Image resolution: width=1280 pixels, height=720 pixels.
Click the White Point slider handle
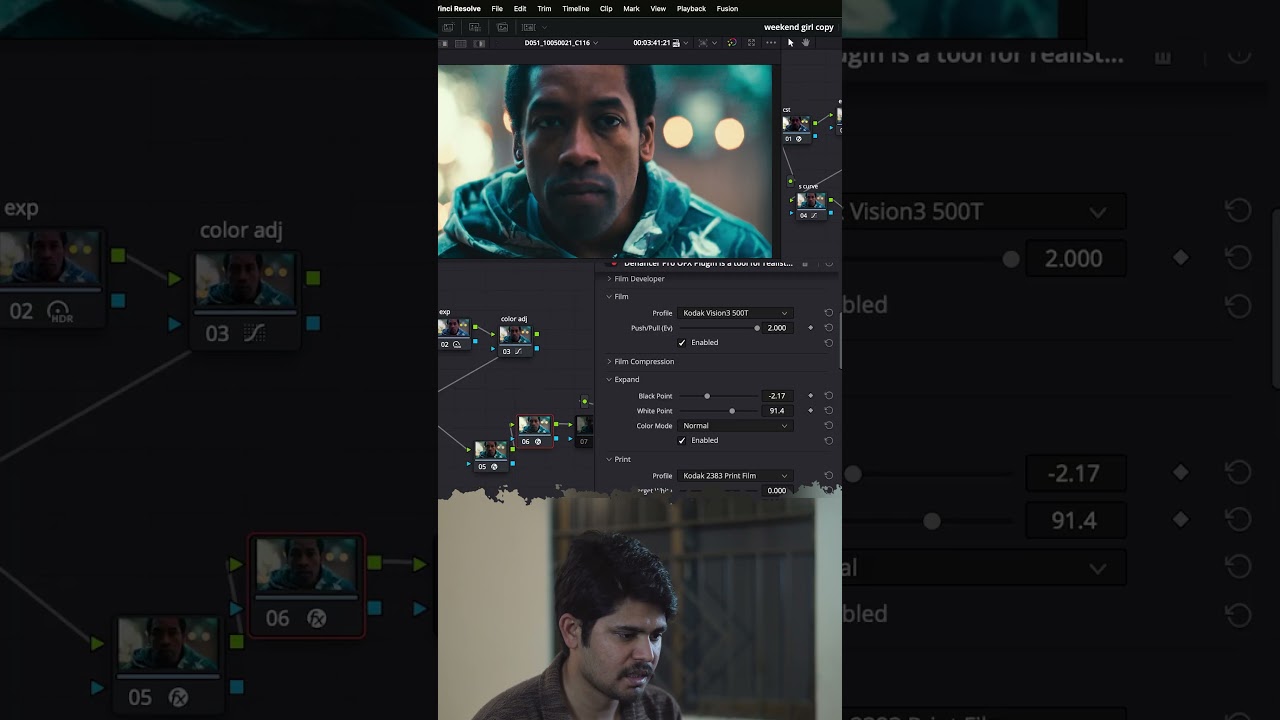coord(732,411)
